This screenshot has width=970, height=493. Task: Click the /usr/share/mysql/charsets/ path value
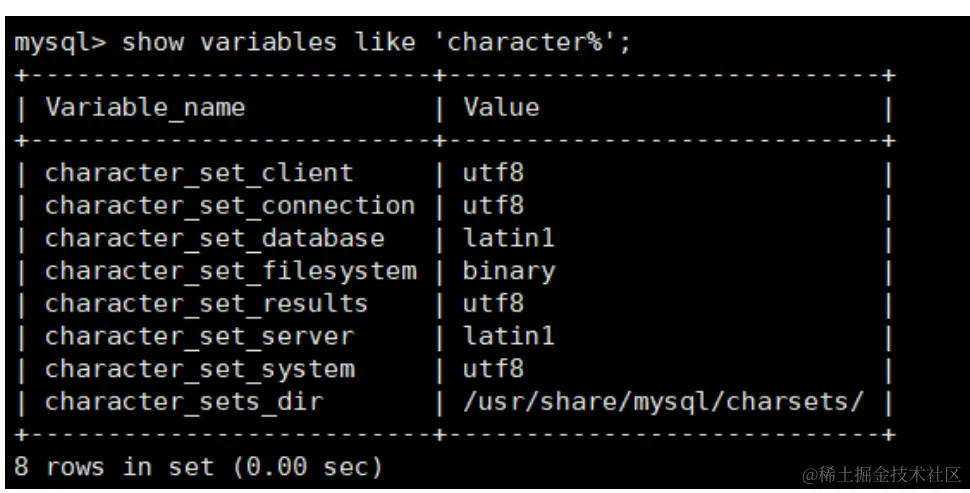click(663, 401)
